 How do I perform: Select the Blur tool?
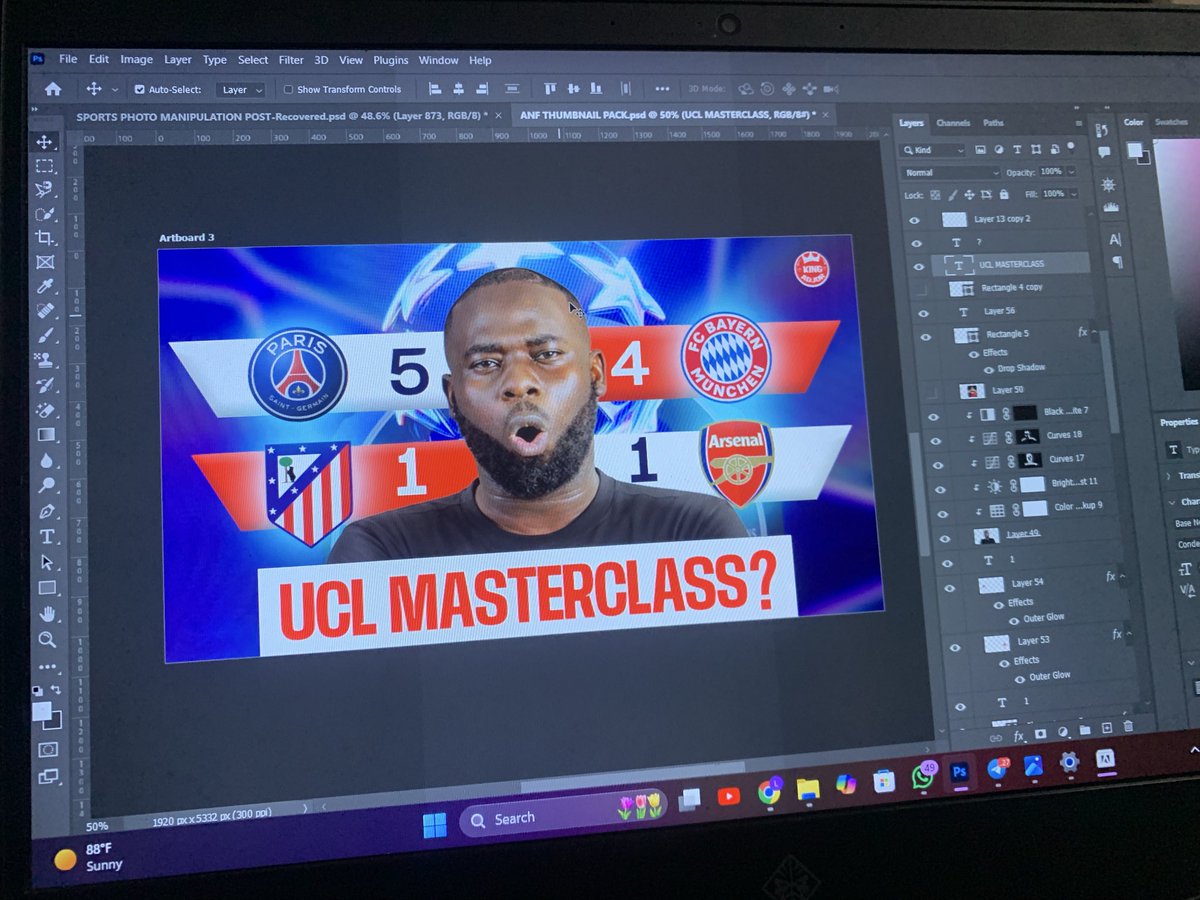pos(46,460)
